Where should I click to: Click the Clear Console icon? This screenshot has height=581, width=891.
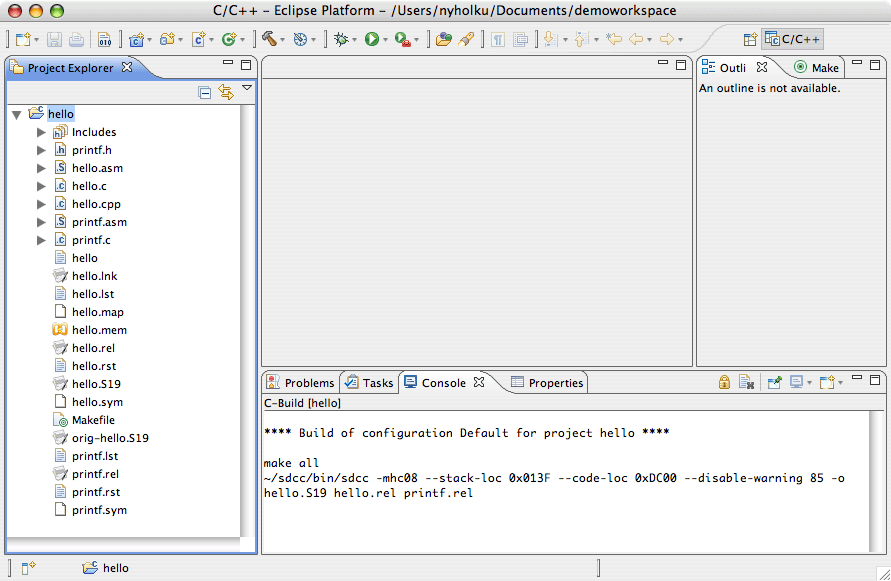746,382
